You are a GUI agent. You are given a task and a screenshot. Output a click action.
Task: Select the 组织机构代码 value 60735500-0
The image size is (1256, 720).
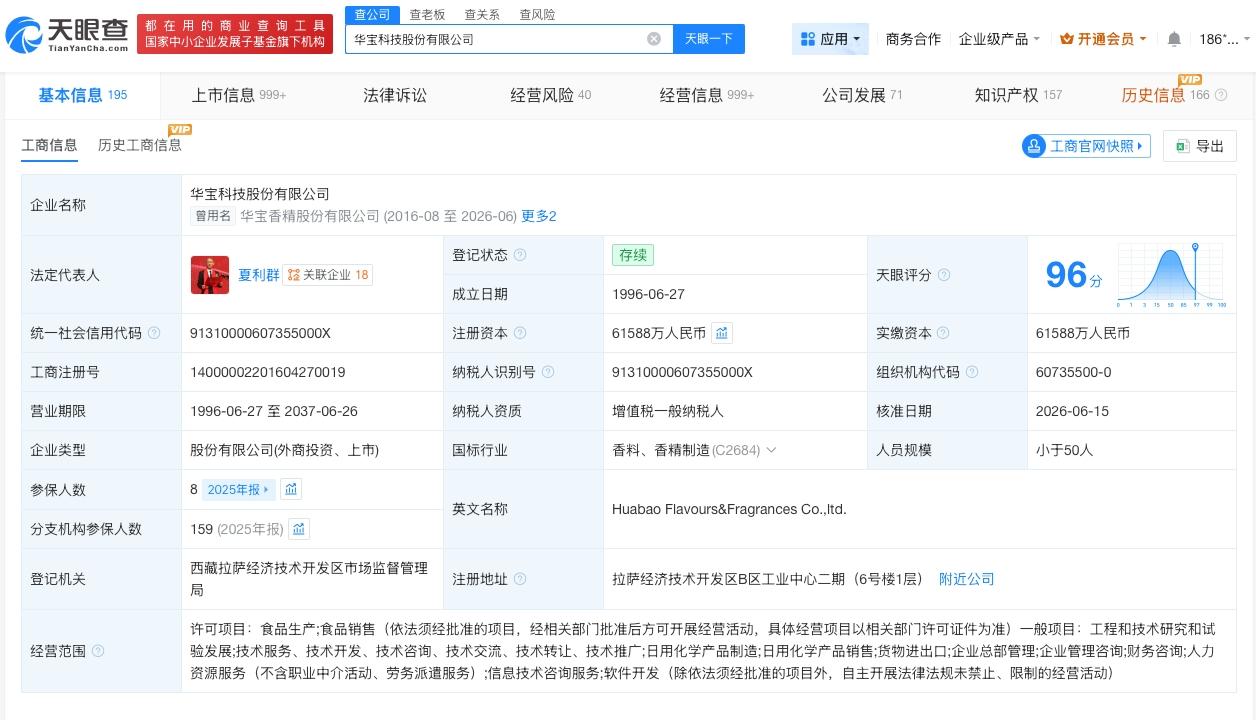tap(1073, 372)
